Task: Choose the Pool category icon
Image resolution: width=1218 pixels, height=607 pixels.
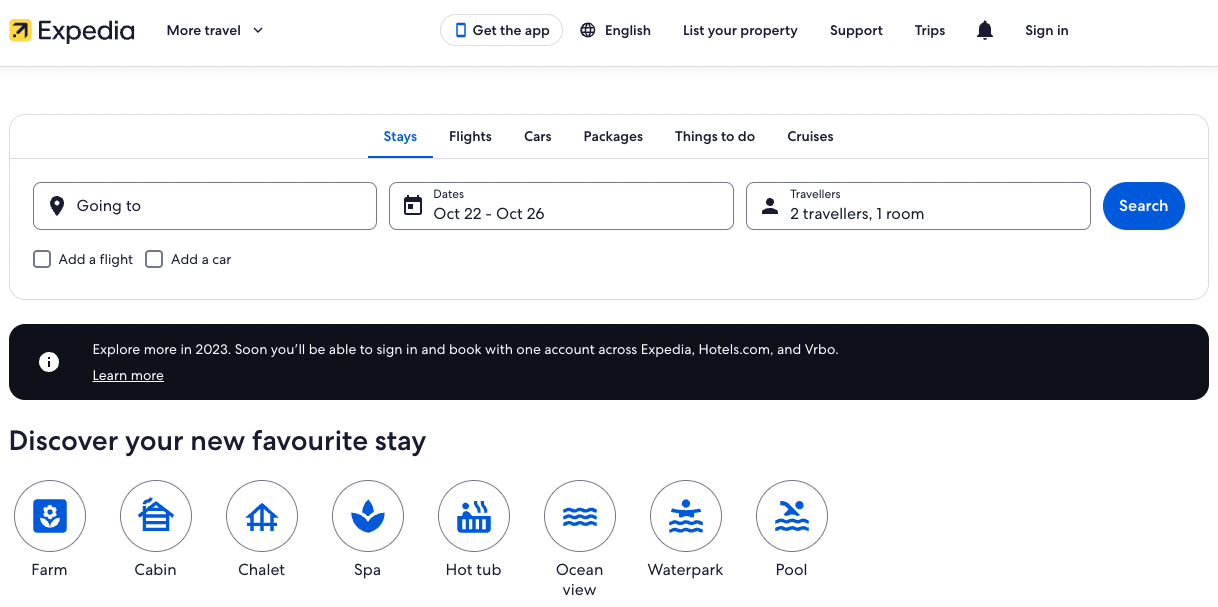Action: [792, 516]
